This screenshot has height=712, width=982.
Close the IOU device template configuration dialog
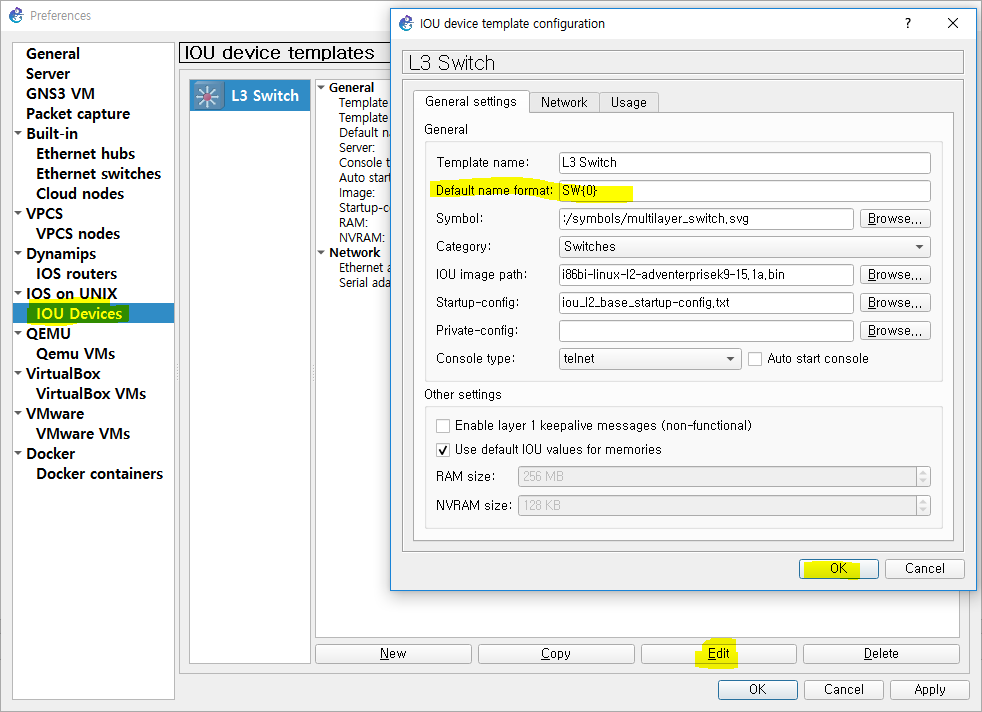[x=953, y=23]
